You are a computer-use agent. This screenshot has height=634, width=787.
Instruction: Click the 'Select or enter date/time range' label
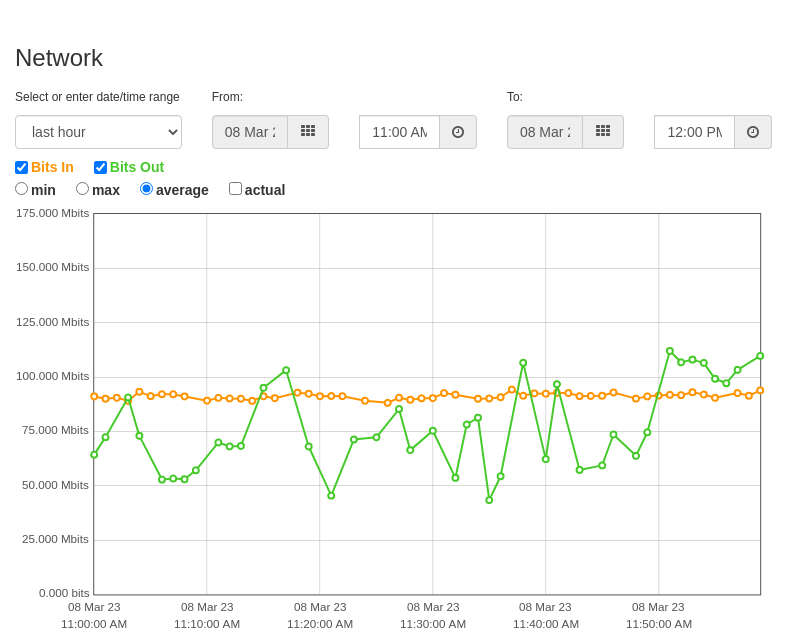coord(97,97)
